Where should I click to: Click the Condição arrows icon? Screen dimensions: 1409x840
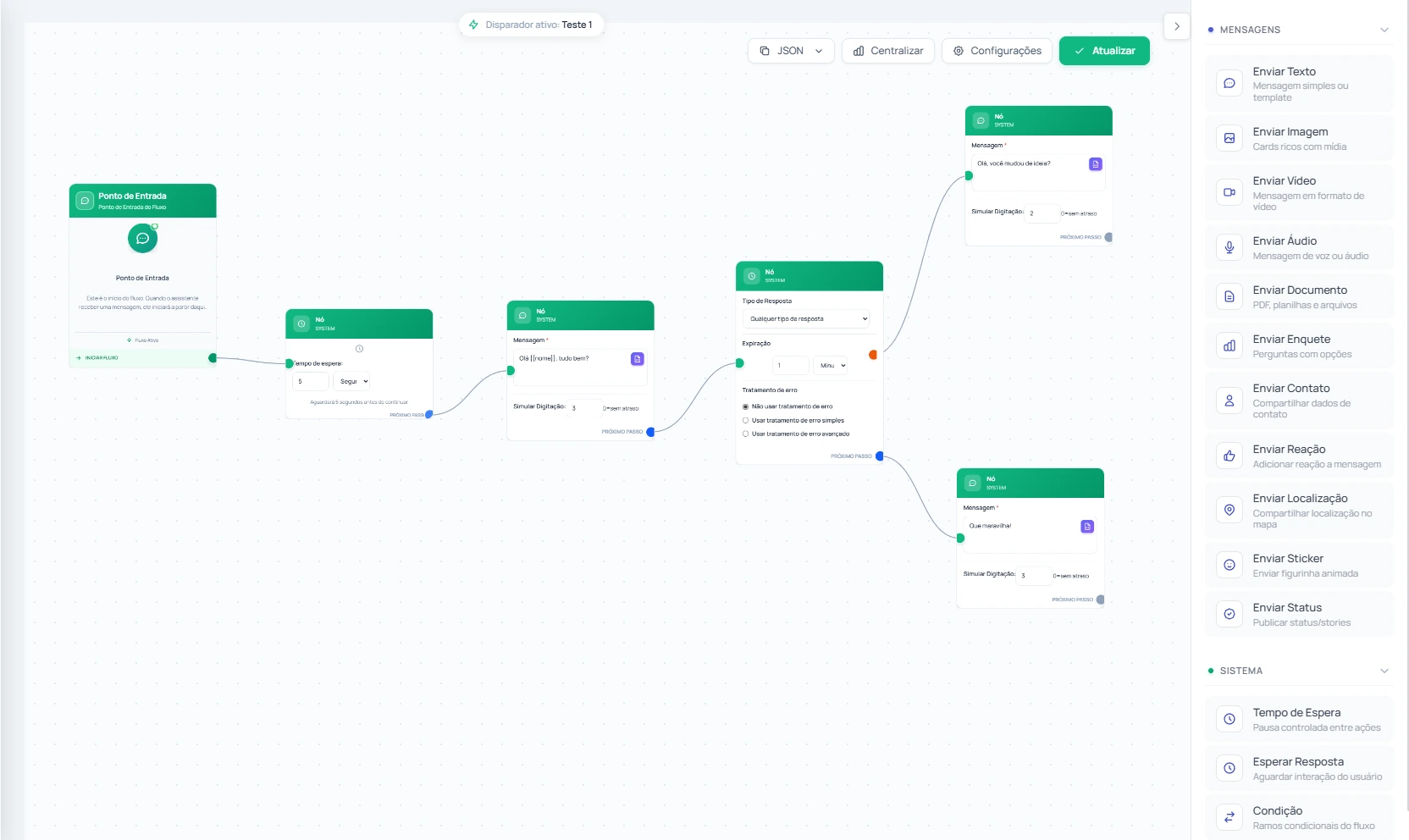click(1229, 817)
